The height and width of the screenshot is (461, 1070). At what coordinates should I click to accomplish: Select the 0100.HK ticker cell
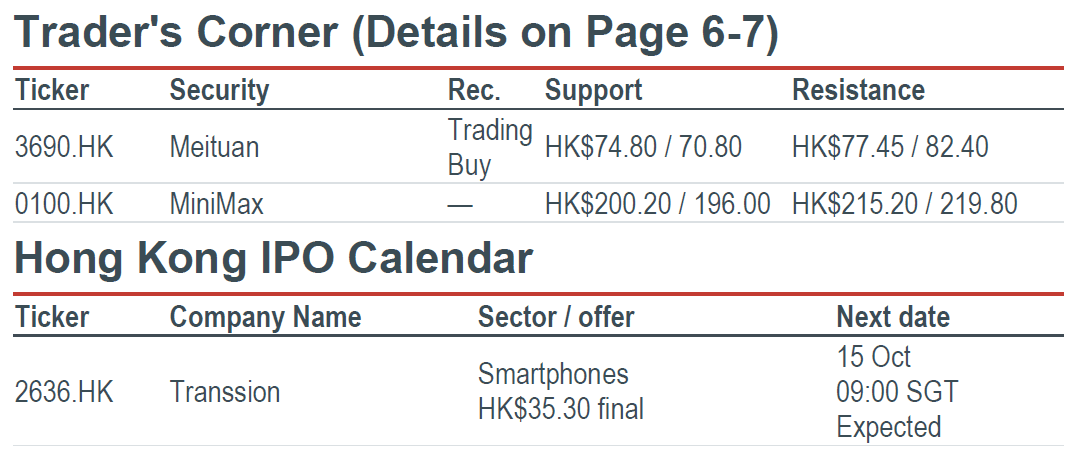tap(64, 204)
